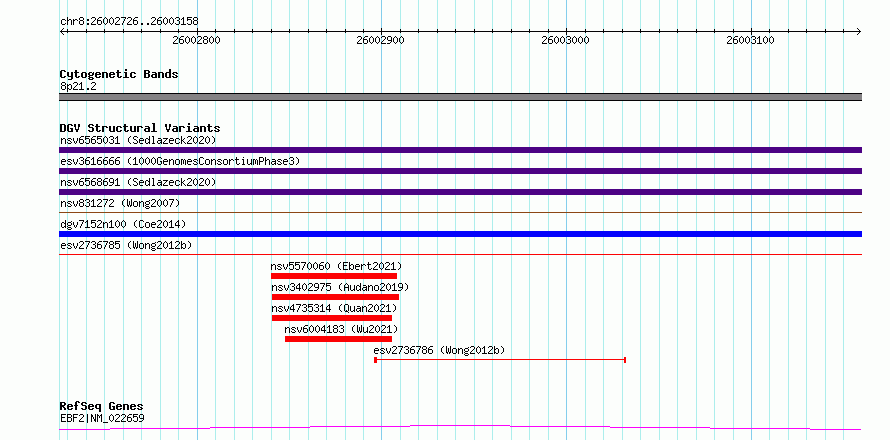Select the esv3616666 purple variant bar
Image resolution: width=890 pixels, height=440 pixels.
[460, 171]
